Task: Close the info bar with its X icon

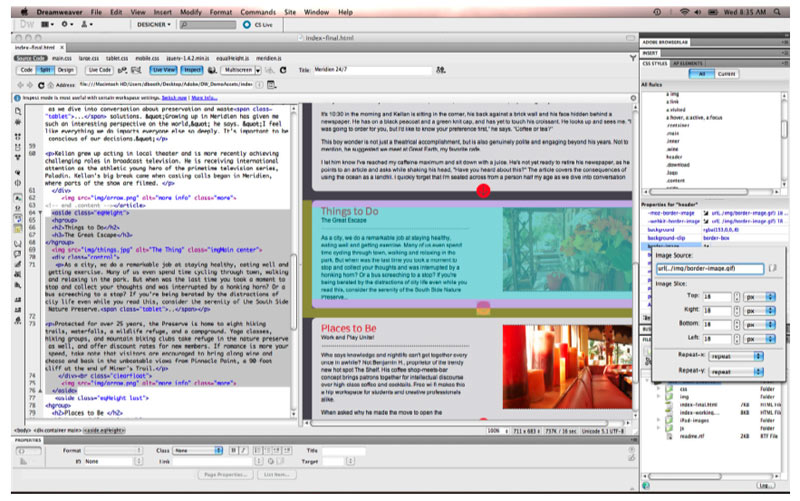Action: coord(633,98)
